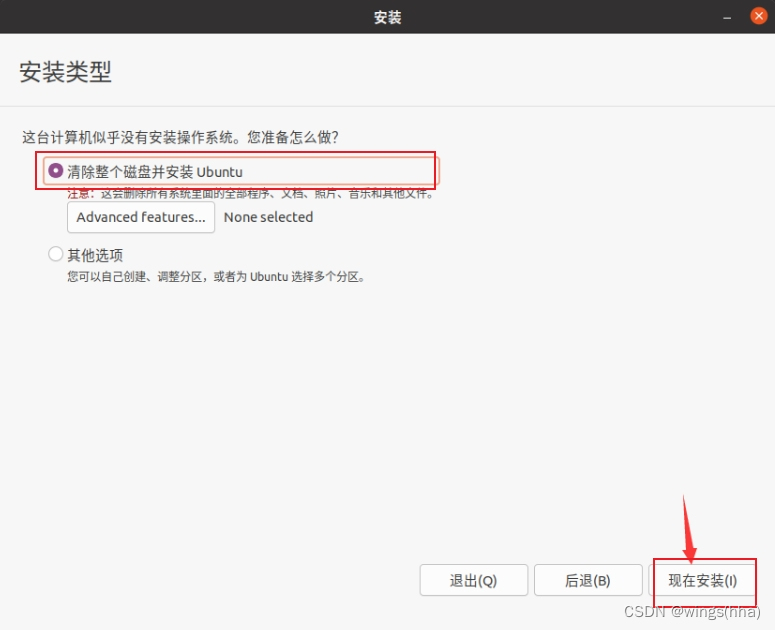Quit installer via 退出(Q) button

[474, 580]
